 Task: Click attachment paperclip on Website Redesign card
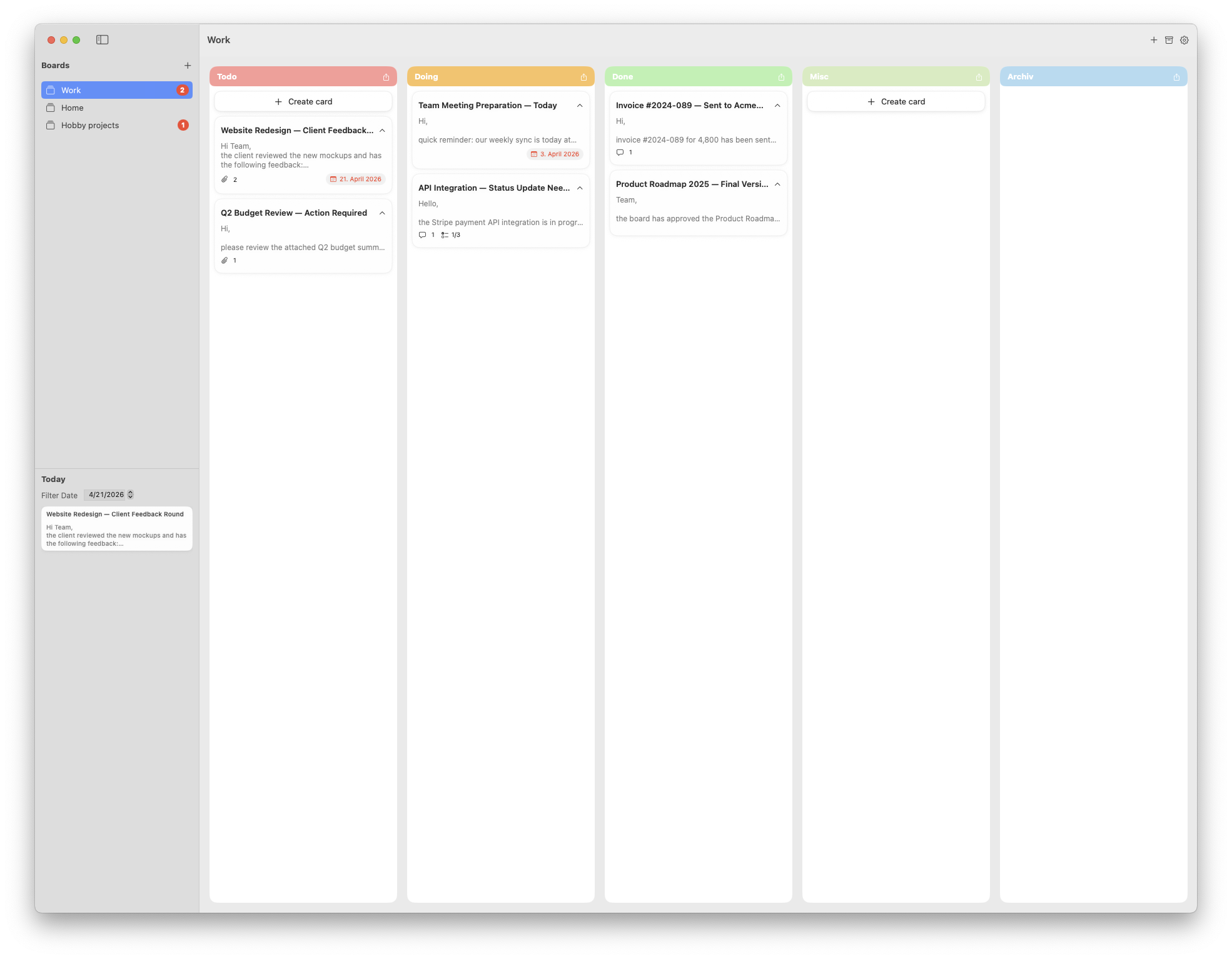(x=225, y=179)
